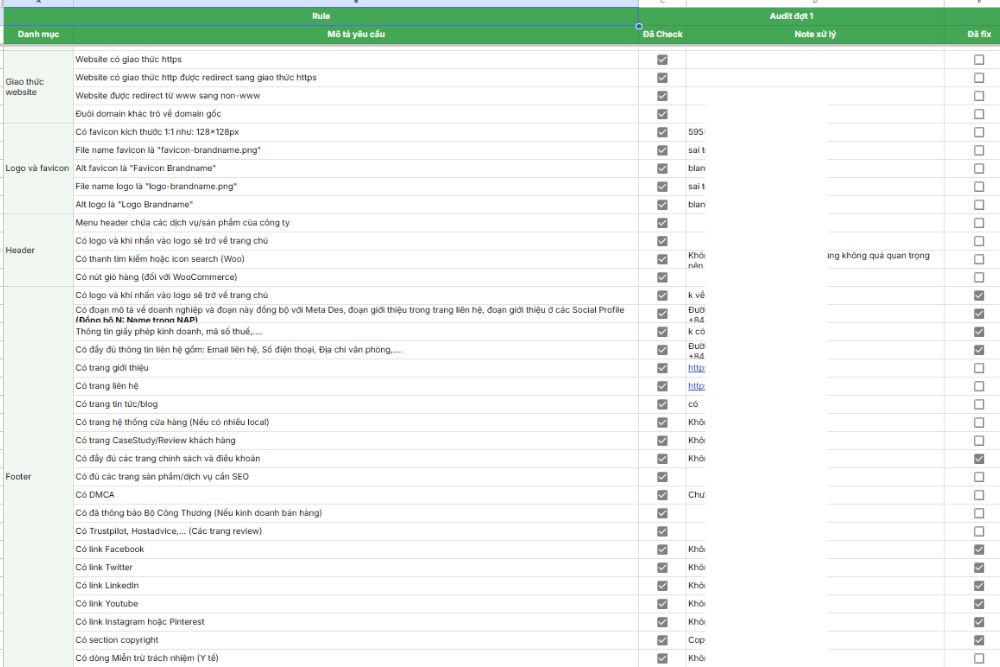This screenshot has width=1000, height=667.
Task: Toggle Đã Check for 'Có DMCA'
Action: click(662, 495)
